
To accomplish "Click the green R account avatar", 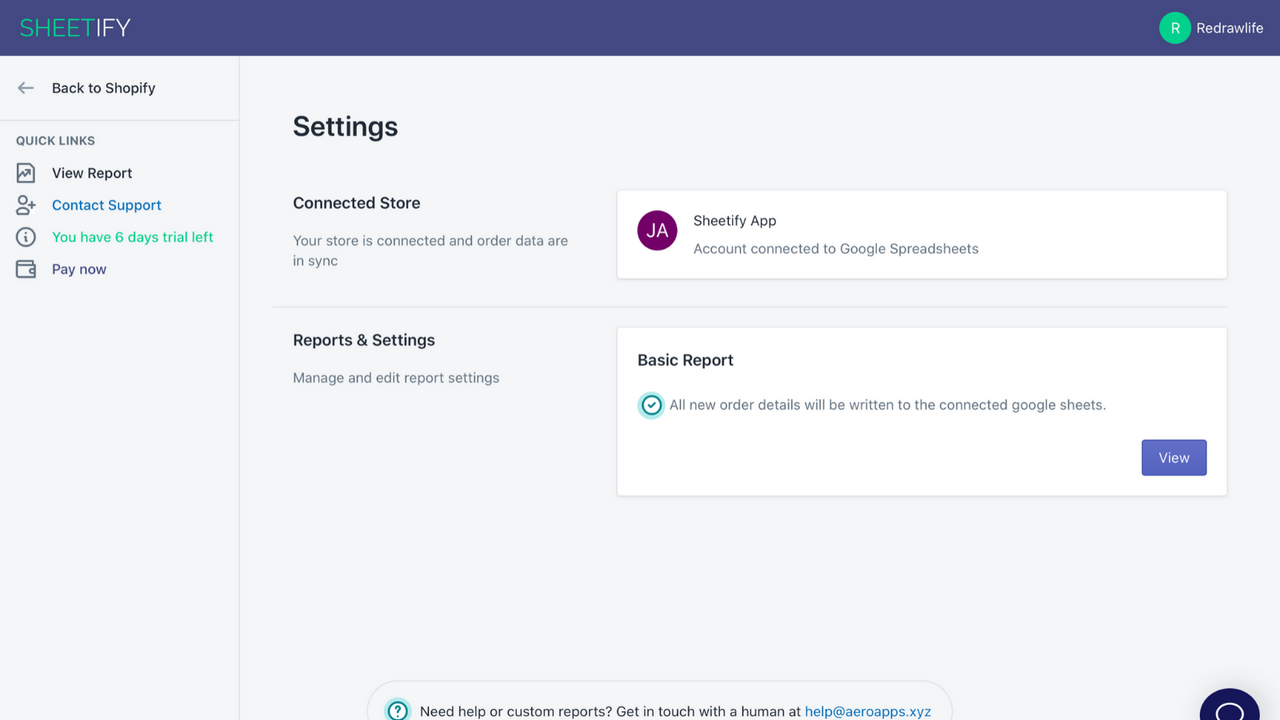I will pyautogui.click(x=1174, y=27).
